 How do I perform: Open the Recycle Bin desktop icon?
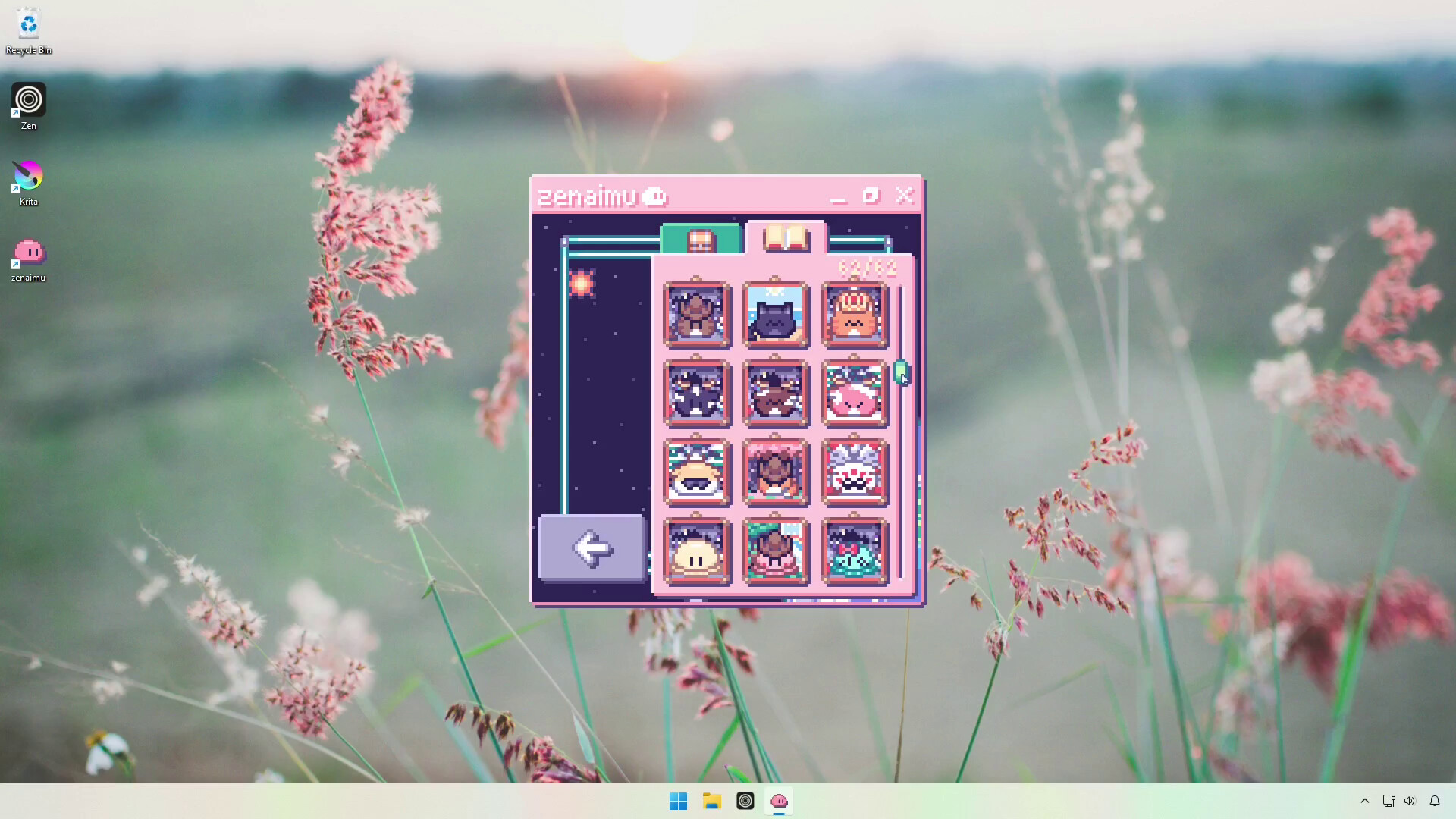click(29, 32)
